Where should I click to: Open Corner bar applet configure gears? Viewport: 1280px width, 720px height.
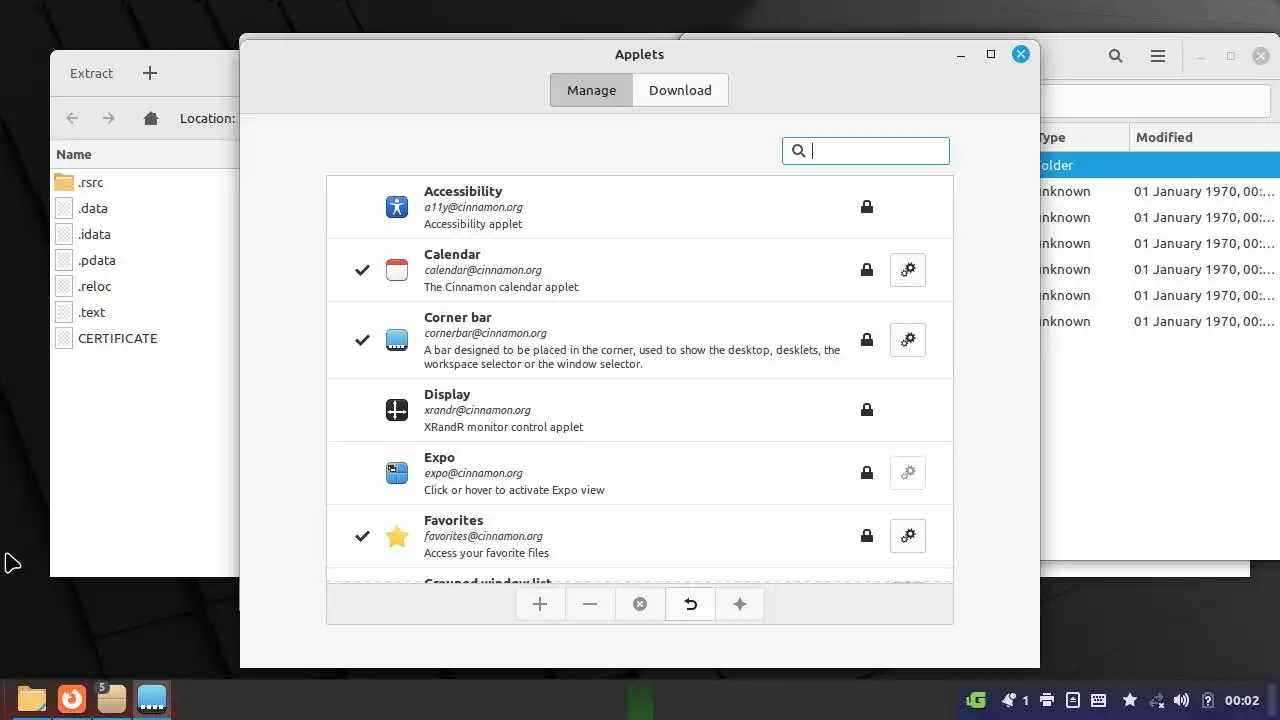908,340
